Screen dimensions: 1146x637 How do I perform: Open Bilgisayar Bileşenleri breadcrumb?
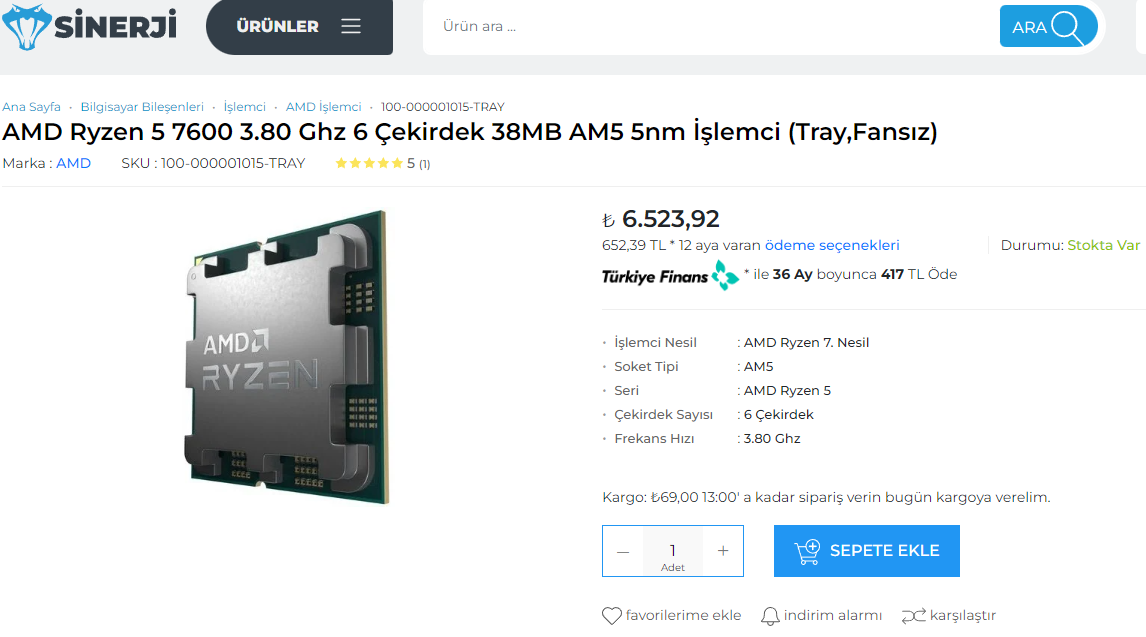tap(142, 107)
